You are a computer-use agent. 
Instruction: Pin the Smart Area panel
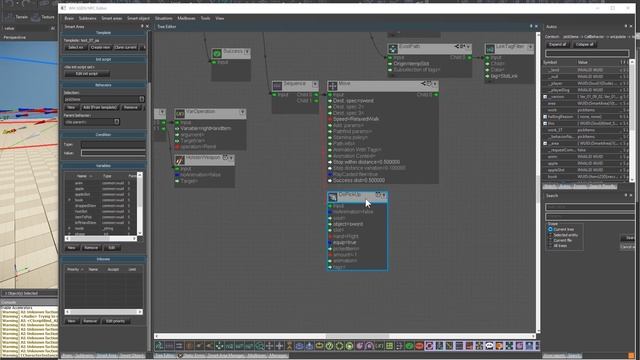click(x=142, y=27)
